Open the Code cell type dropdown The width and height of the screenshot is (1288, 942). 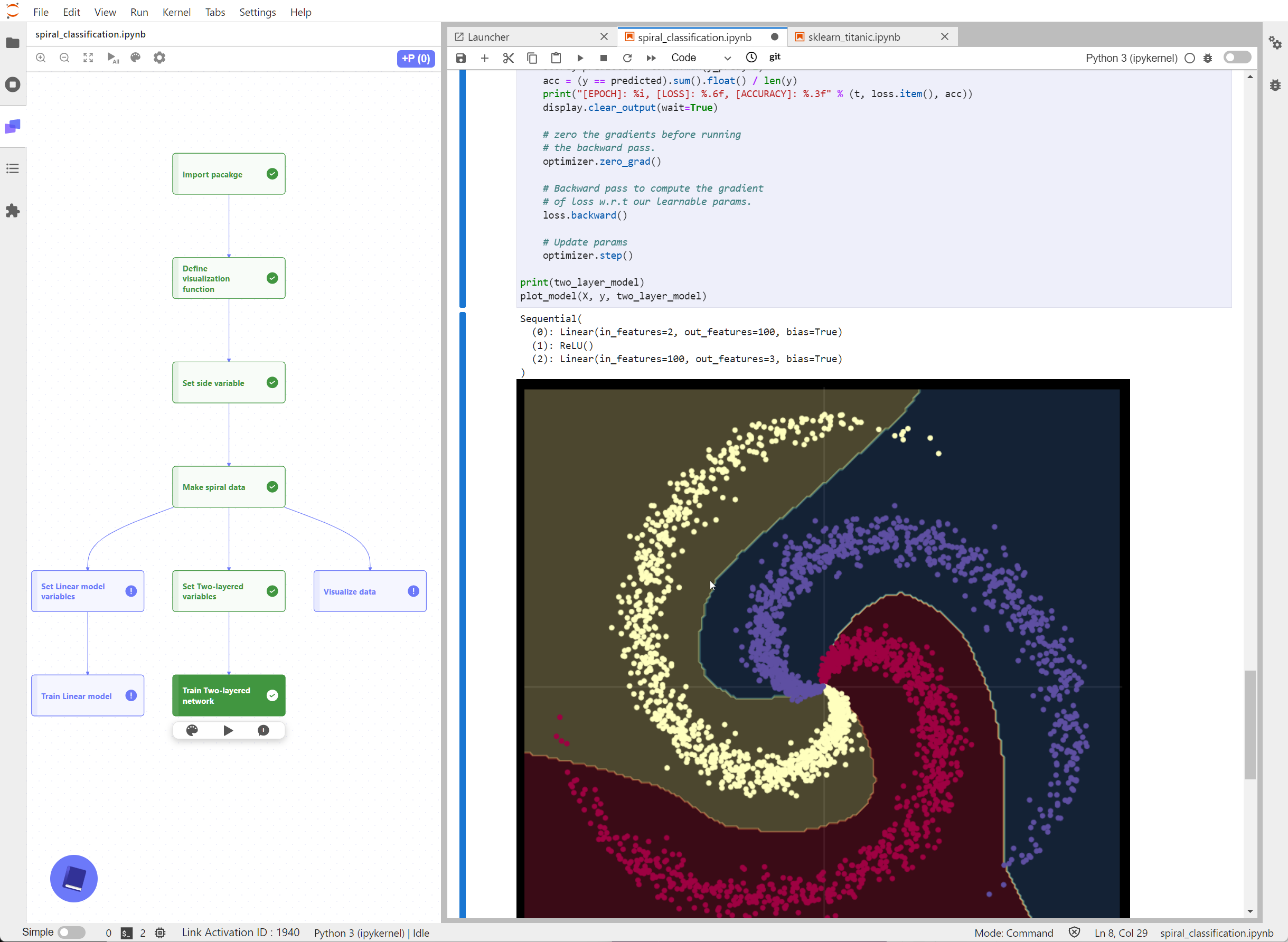(x=701, y=58)
